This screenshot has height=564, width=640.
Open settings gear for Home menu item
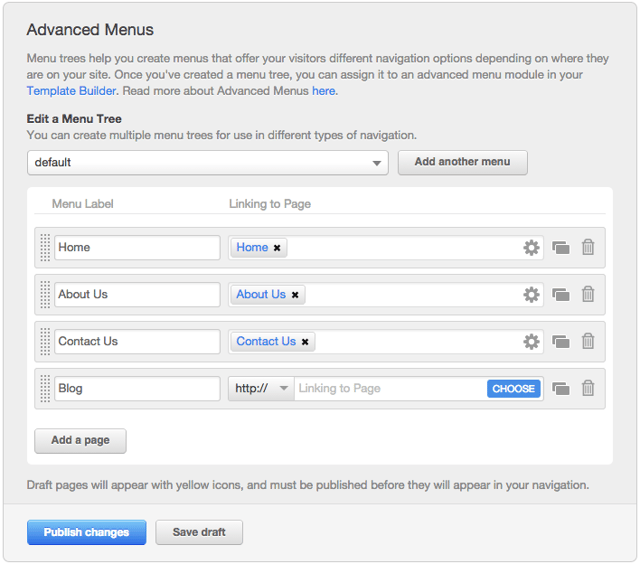pyautogui.click(x=531, y=247)
